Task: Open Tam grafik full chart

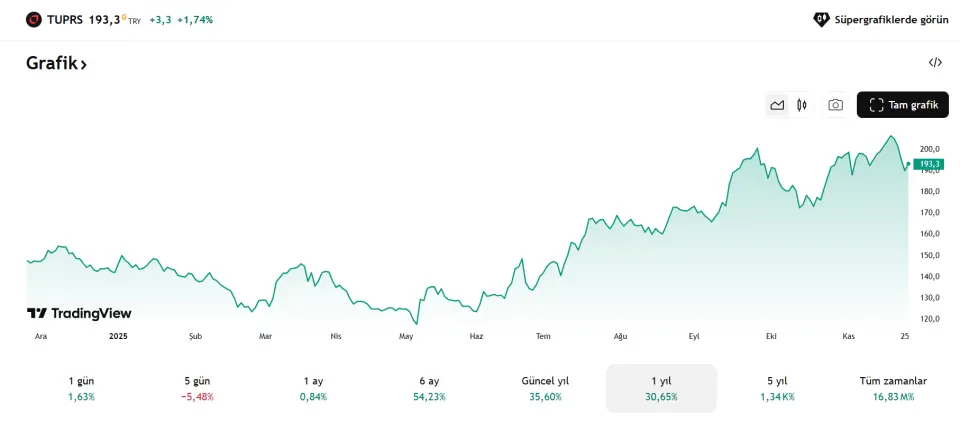Action: [903, 105]
